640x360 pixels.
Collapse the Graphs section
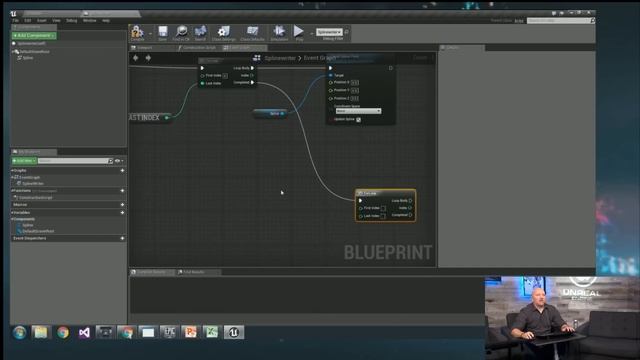click(12, 171)
